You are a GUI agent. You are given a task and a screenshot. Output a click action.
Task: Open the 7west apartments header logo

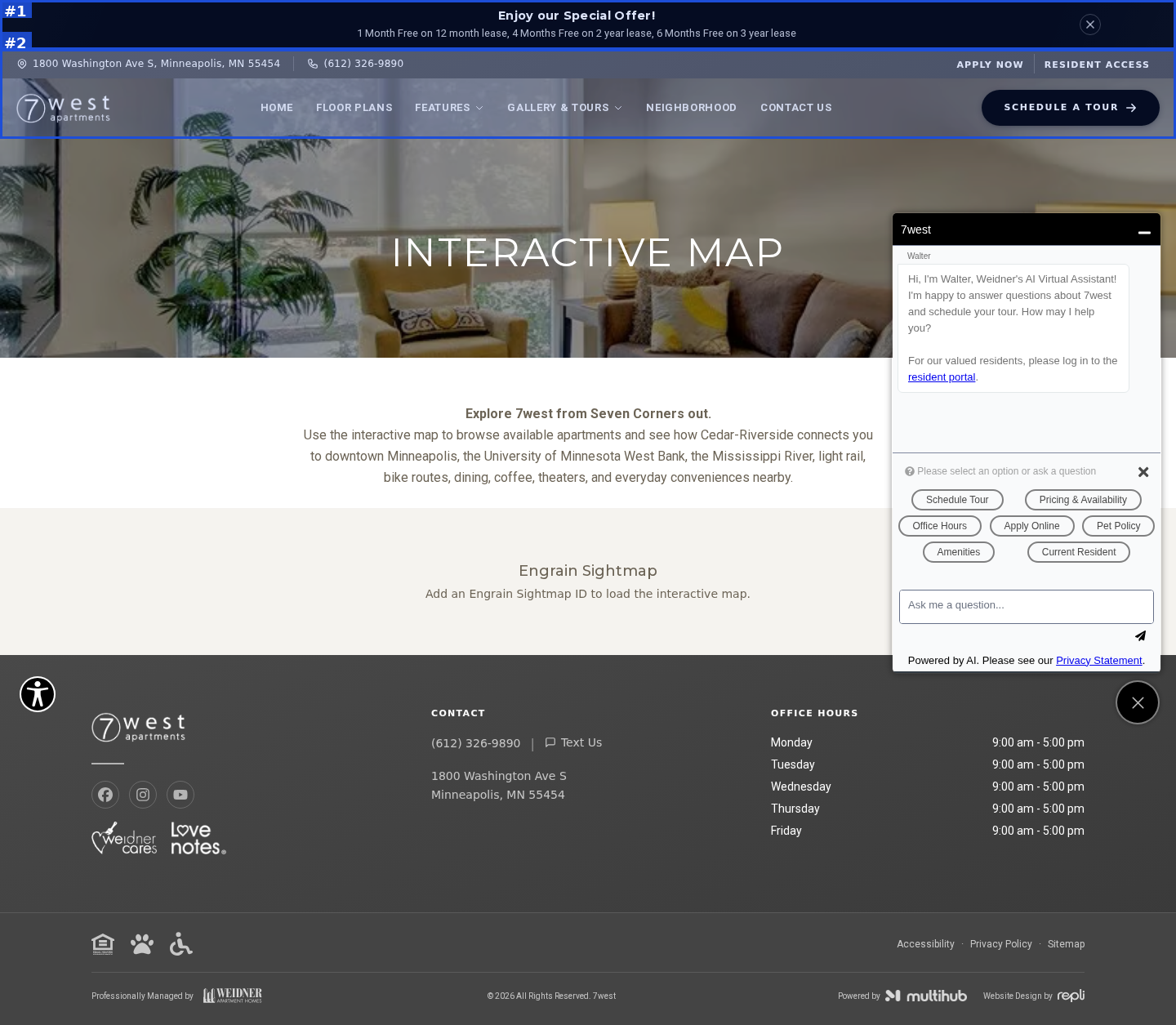pos(64,108)
